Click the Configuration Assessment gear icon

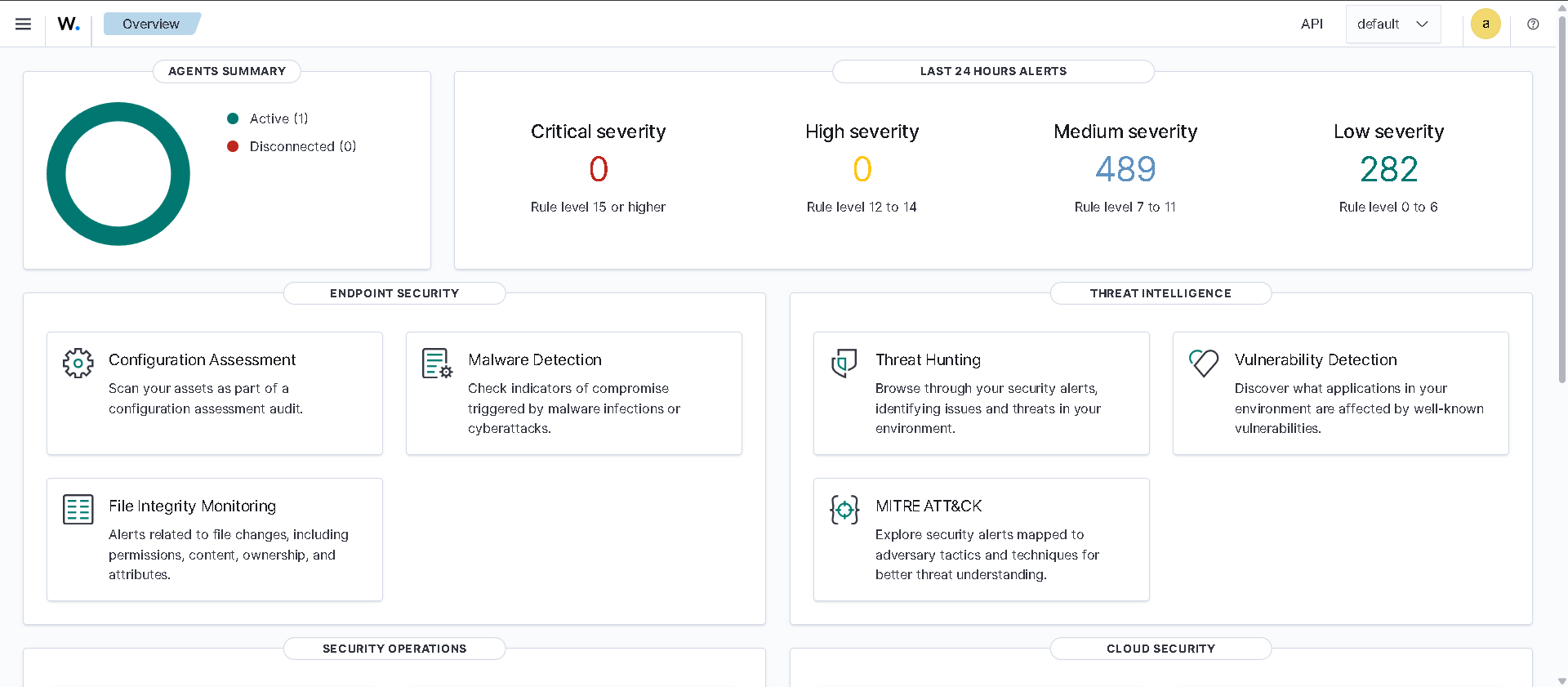pyautogui.click(x=78, y=363)
